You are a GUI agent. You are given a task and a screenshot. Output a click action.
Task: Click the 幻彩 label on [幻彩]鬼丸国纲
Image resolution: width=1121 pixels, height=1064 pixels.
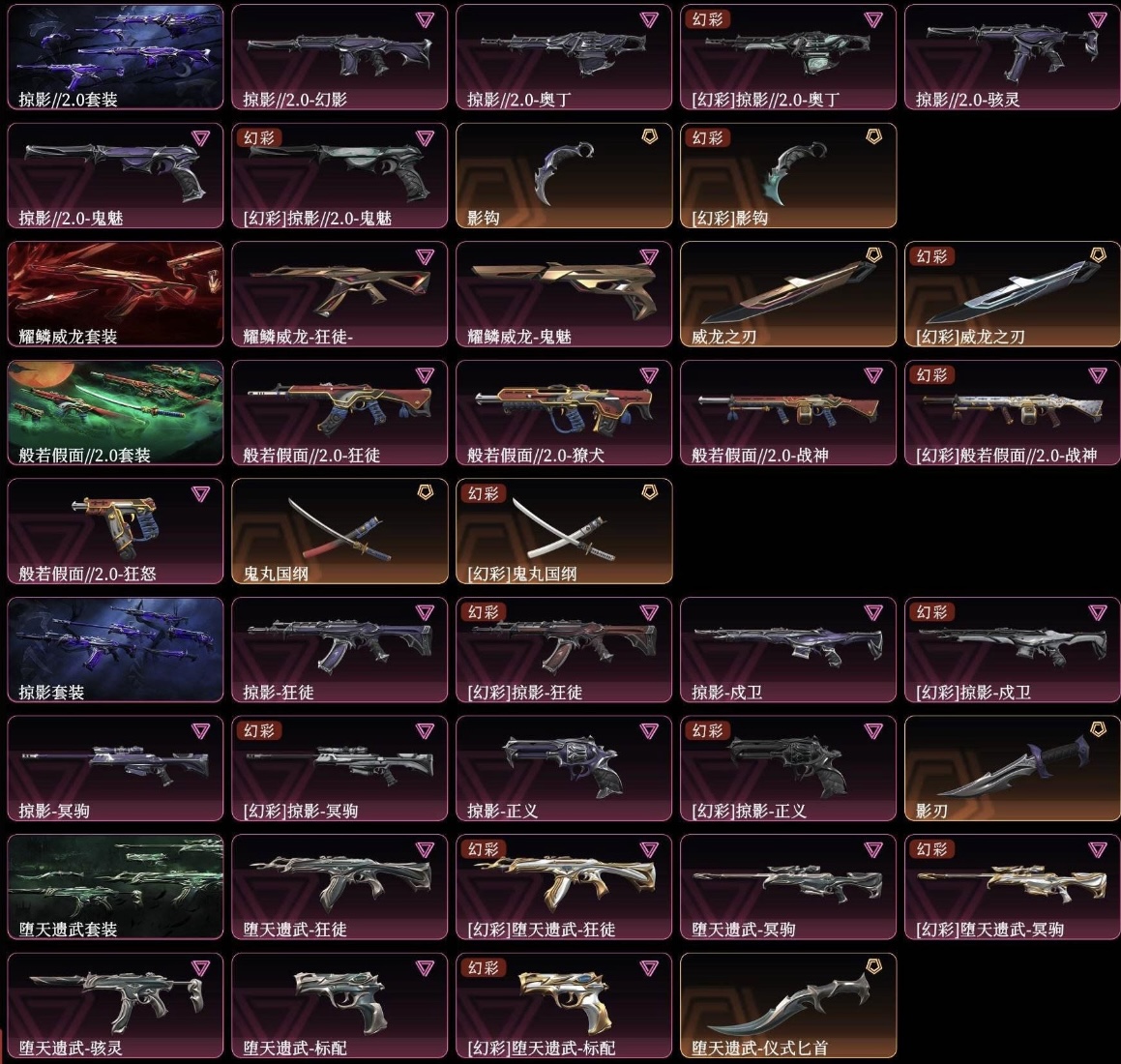[483, 493]
